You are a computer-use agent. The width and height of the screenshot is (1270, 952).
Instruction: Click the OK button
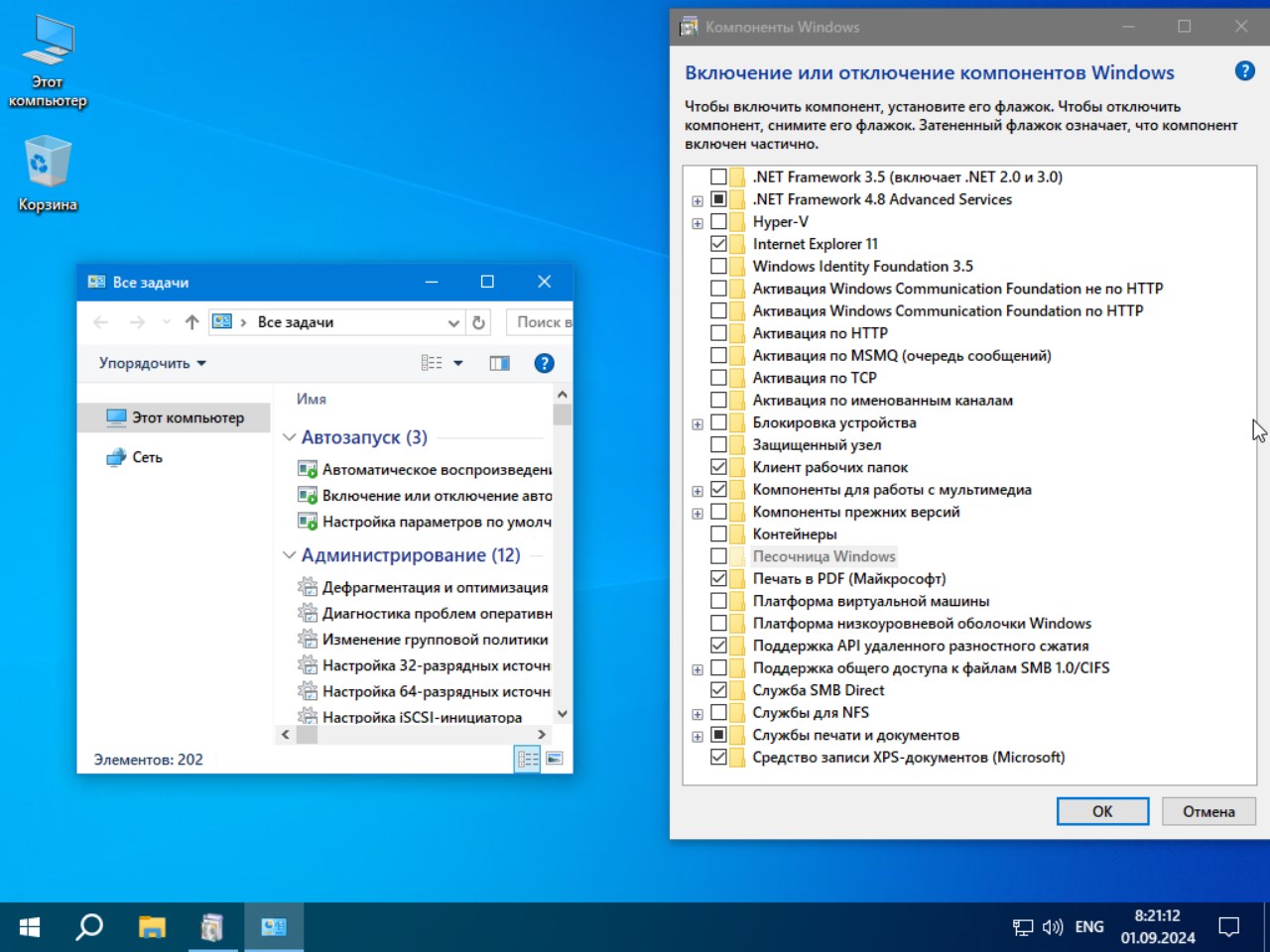pos(1102,811)
